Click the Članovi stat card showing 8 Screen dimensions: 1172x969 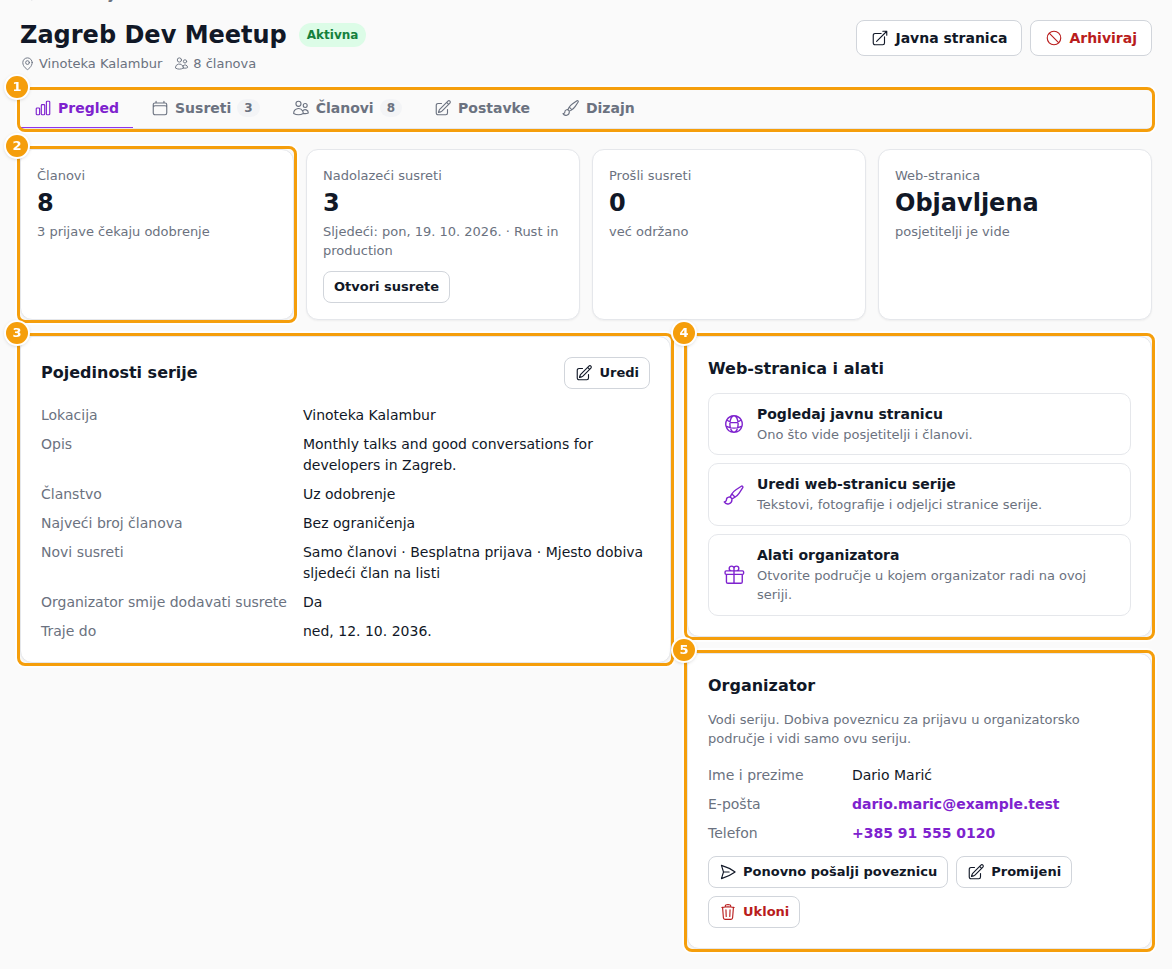pyautogui.click(x=157, y=235)
